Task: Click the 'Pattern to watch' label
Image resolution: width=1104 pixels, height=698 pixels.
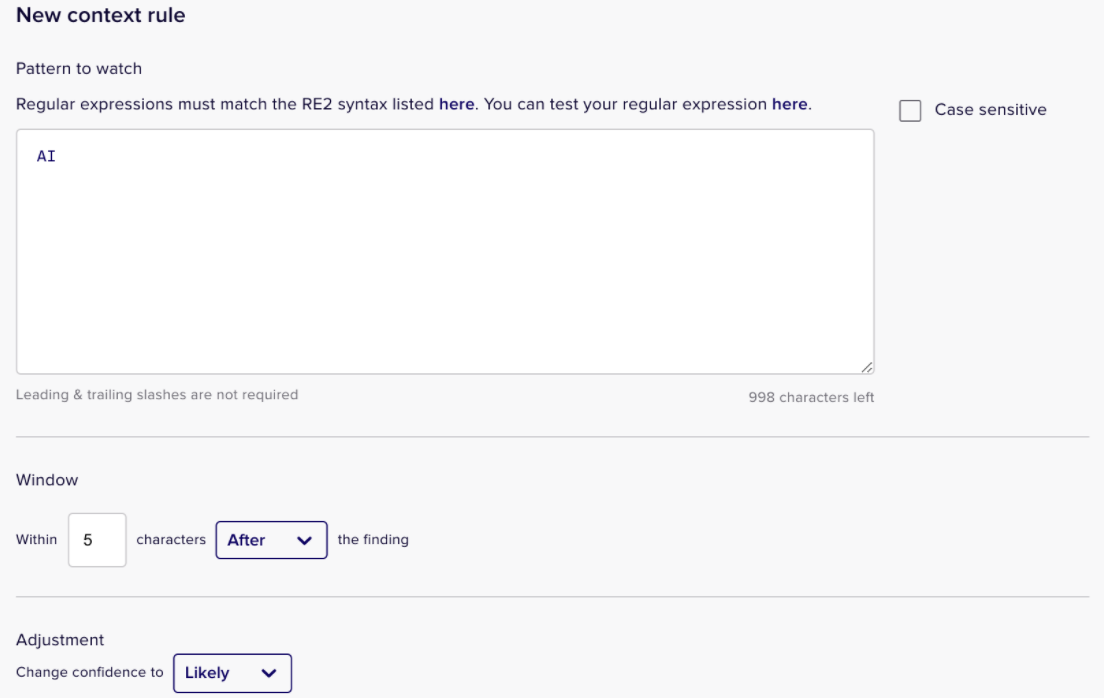Action: pyautogui.click(x=79, y=68)
